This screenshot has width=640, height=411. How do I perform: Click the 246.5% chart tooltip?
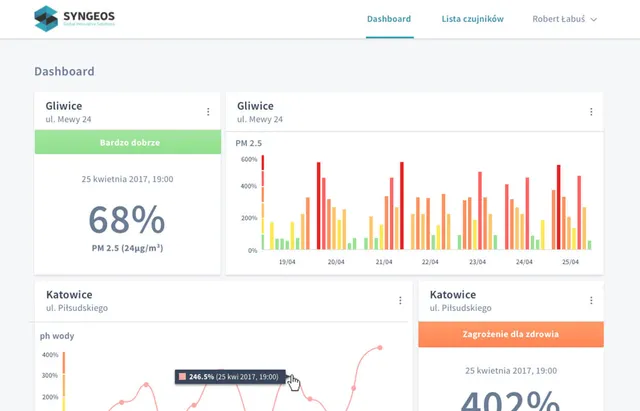click(230, 377)
